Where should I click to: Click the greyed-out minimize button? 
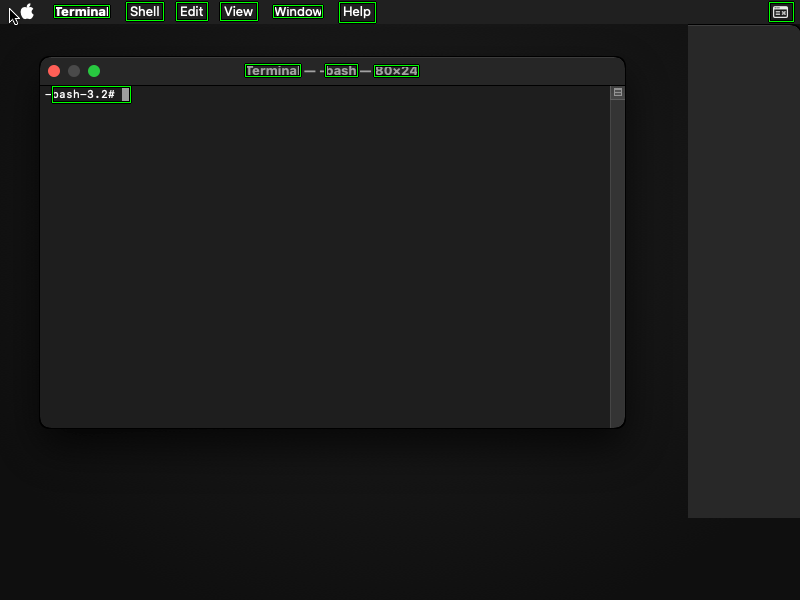click(74, 71)
